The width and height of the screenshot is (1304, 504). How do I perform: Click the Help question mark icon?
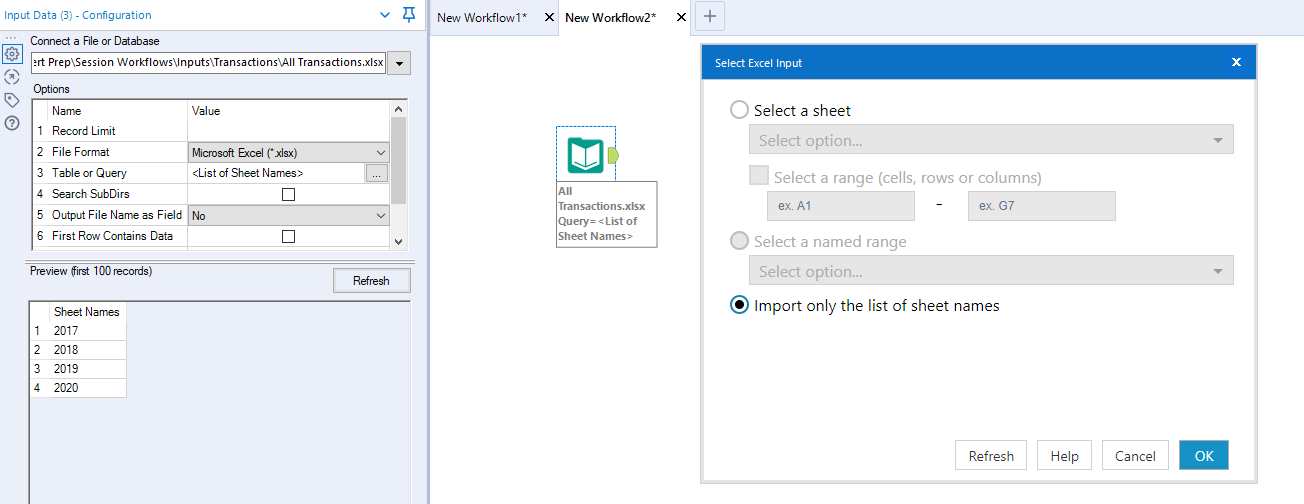12,123
